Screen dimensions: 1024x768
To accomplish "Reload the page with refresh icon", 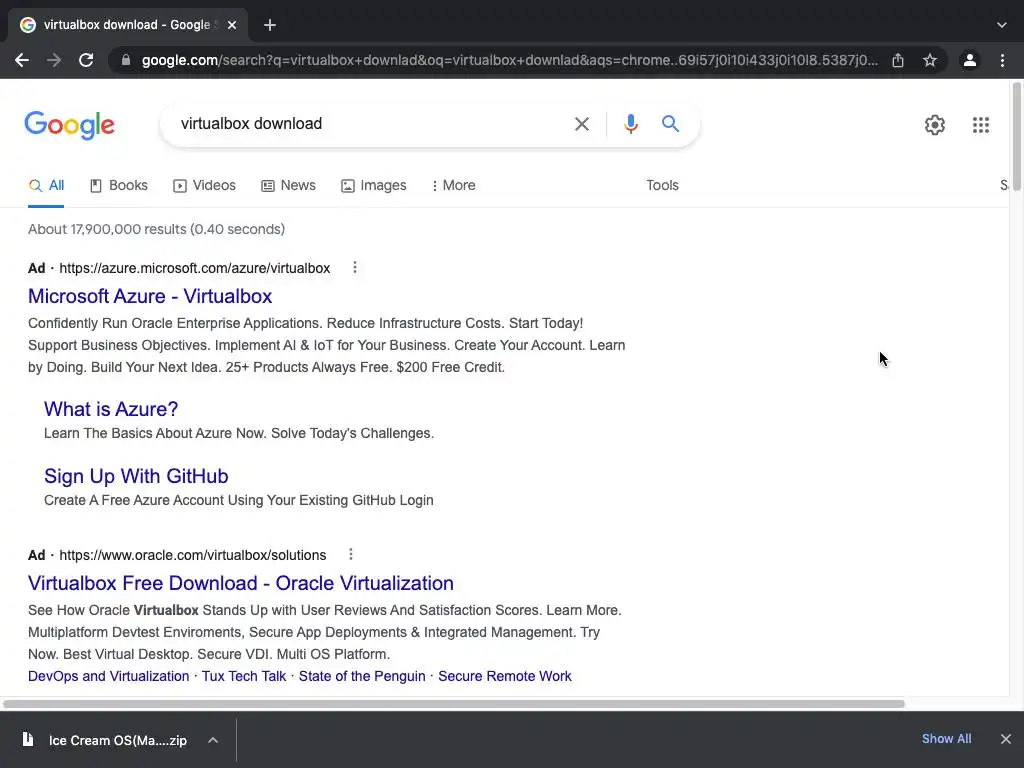I will (x=86, y=60).
